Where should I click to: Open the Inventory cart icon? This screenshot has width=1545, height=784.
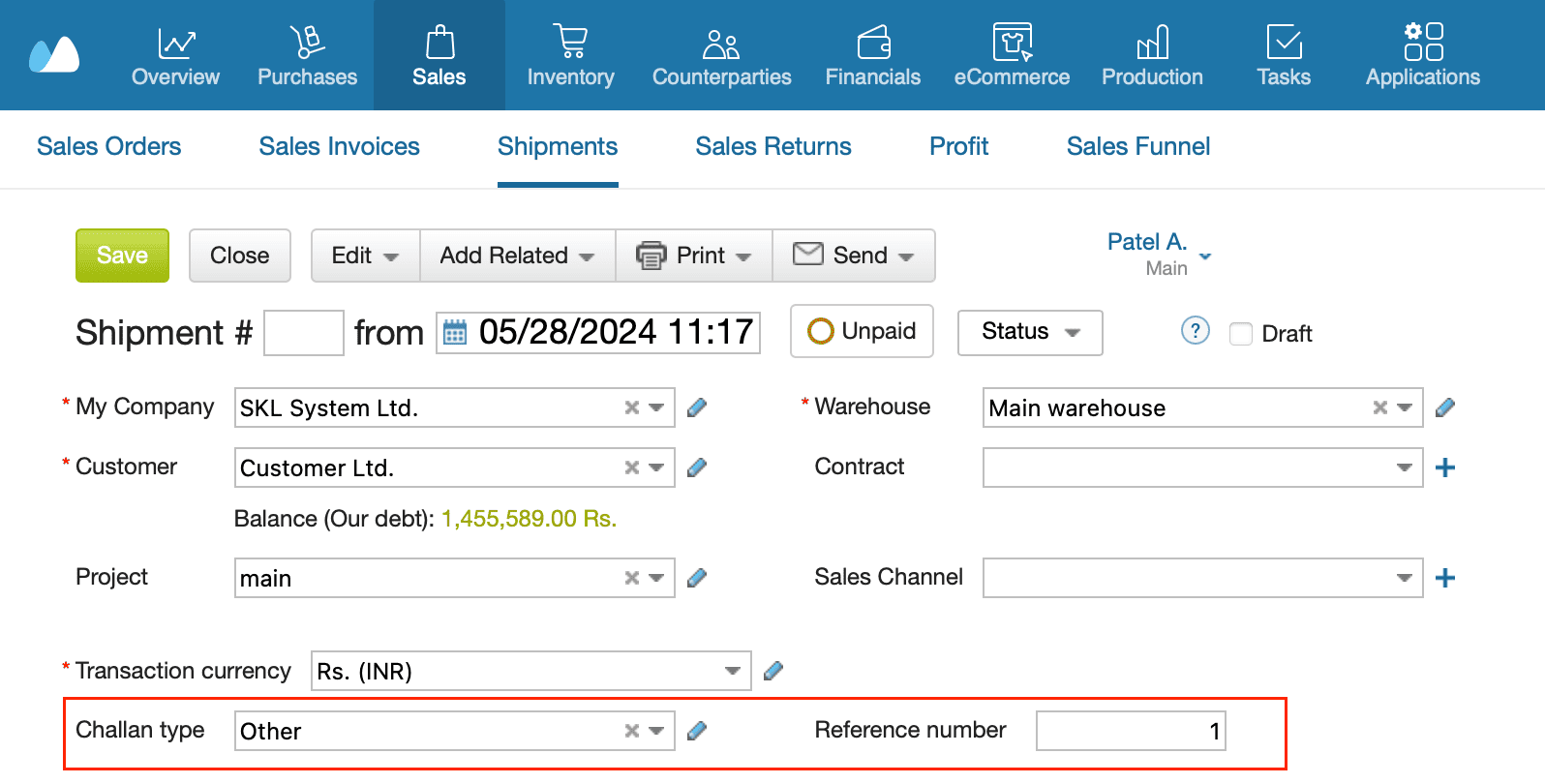(570, 42)
